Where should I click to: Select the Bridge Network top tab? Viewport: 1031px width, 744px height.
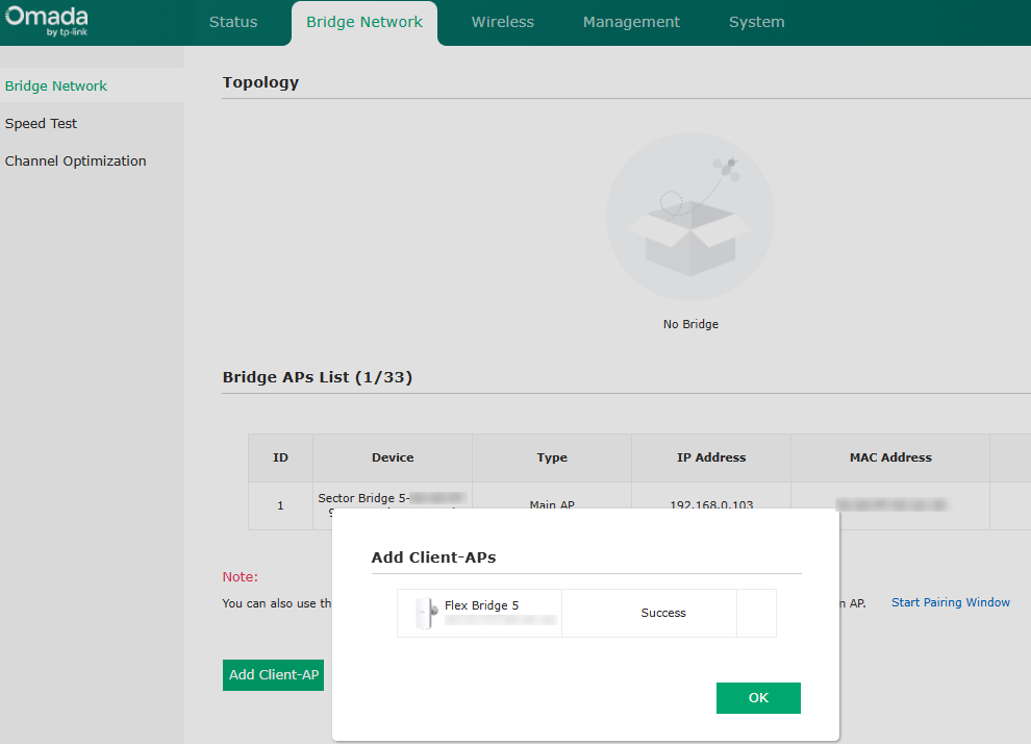tap(364, 22)
